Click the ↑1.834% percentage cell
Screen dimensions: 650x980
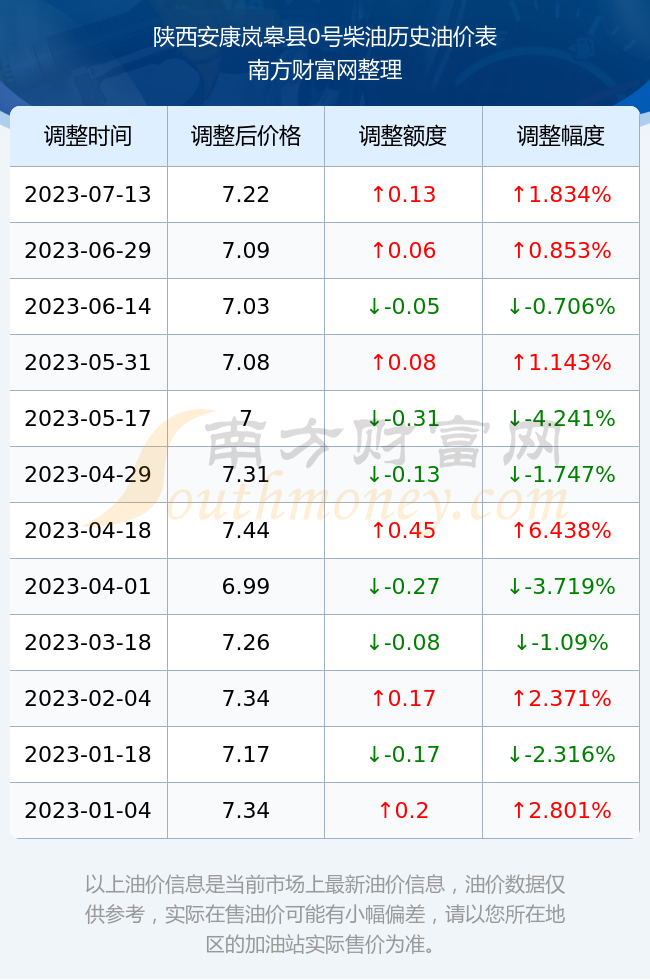561,194
